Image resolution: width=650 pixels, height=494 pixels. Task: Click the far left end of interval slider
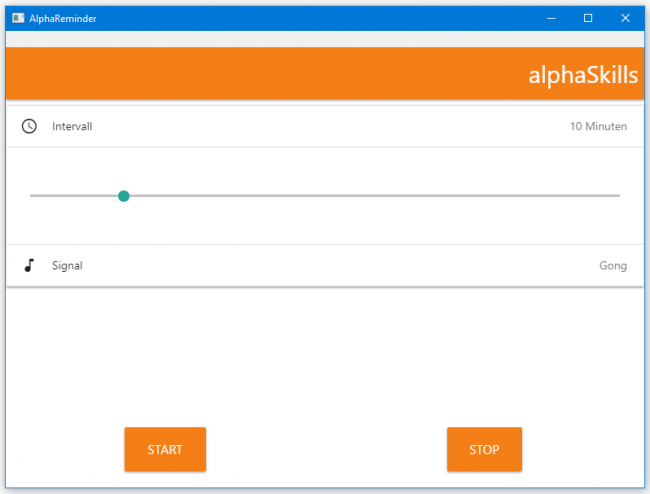[32, 196]
